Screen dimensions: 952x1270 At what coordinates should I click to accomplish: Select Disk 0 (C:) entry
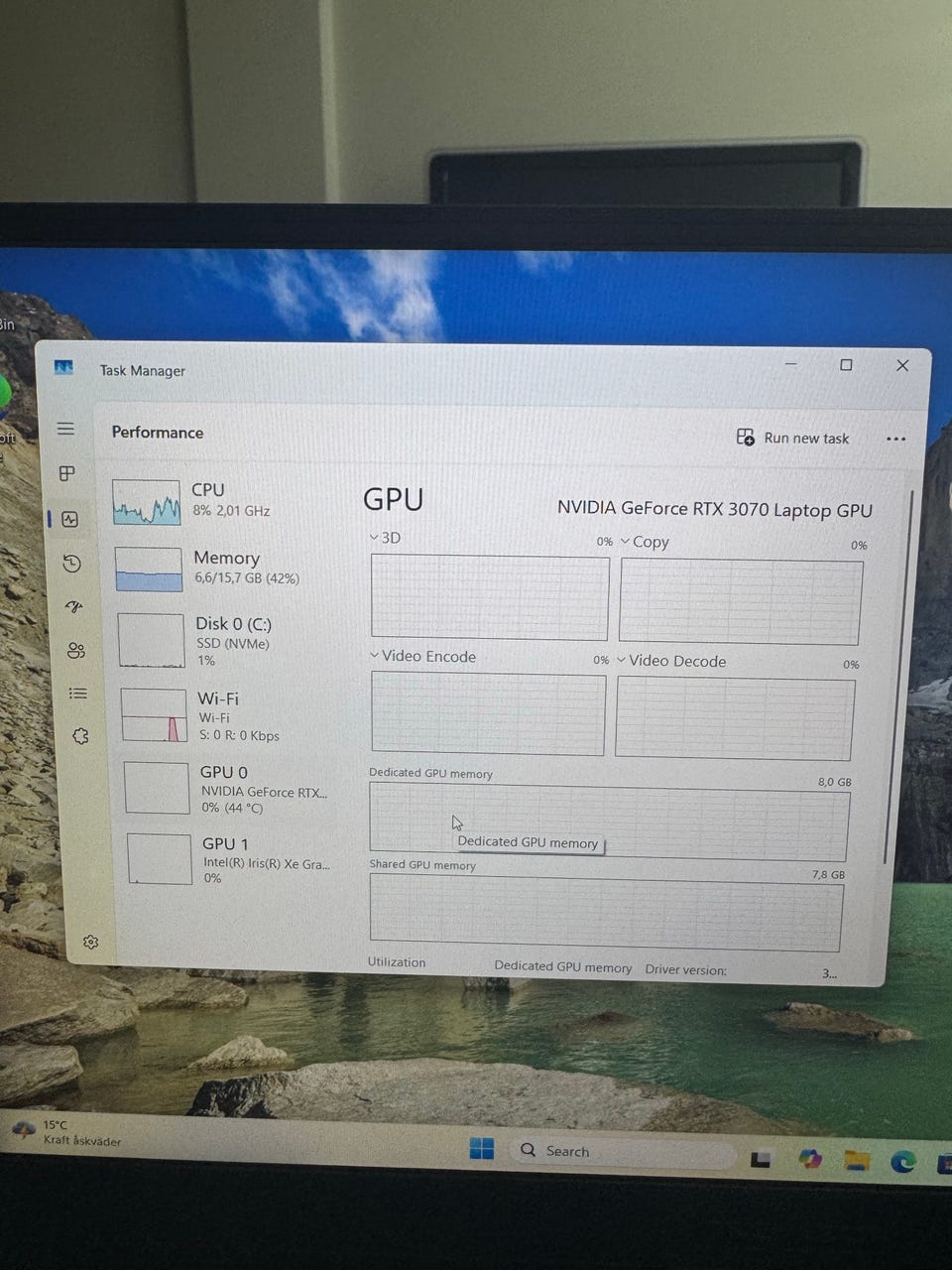(228, 641)
